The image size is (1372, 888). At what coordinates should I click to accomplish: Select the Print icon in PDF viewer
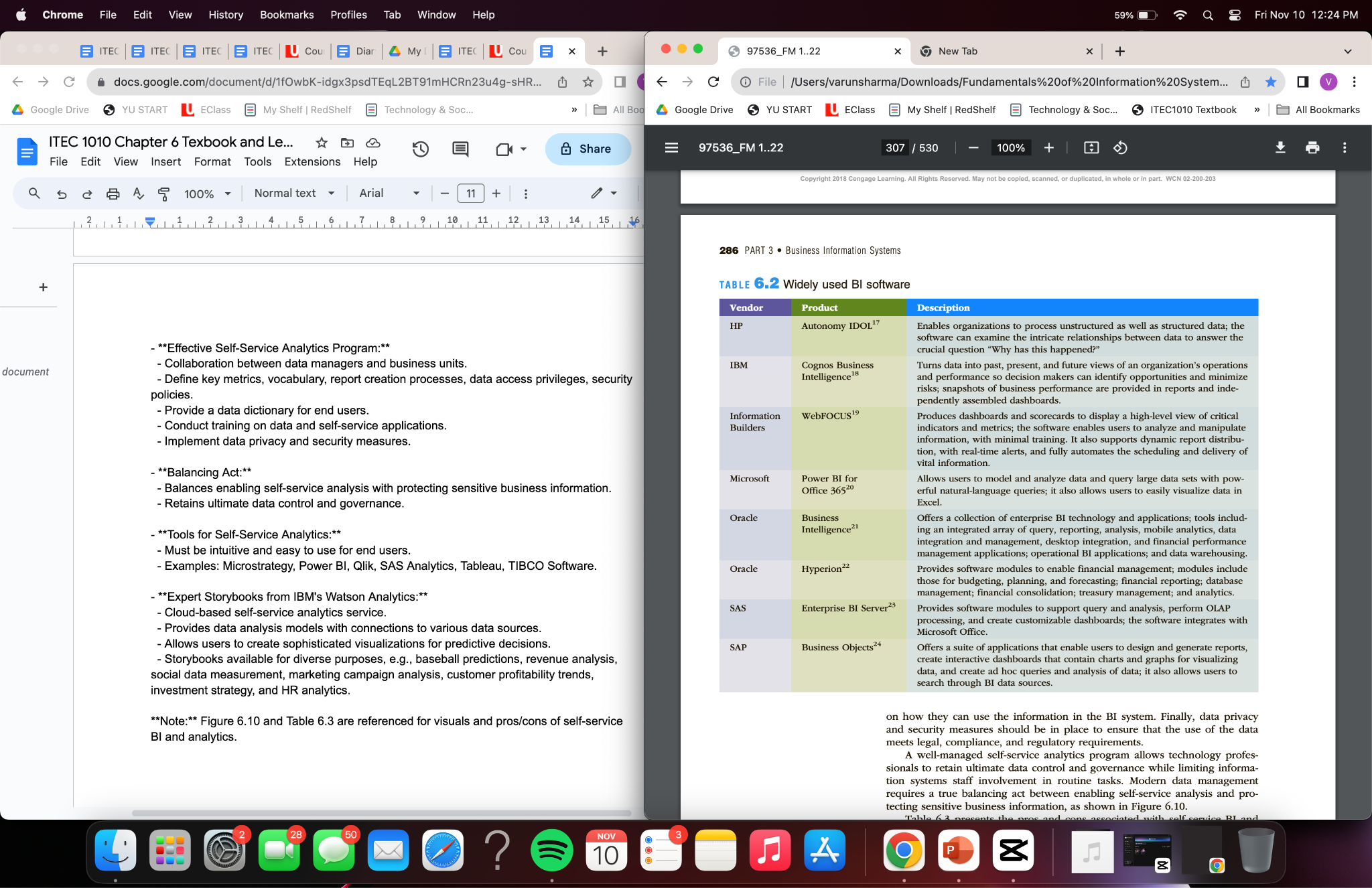point(1313,147)
